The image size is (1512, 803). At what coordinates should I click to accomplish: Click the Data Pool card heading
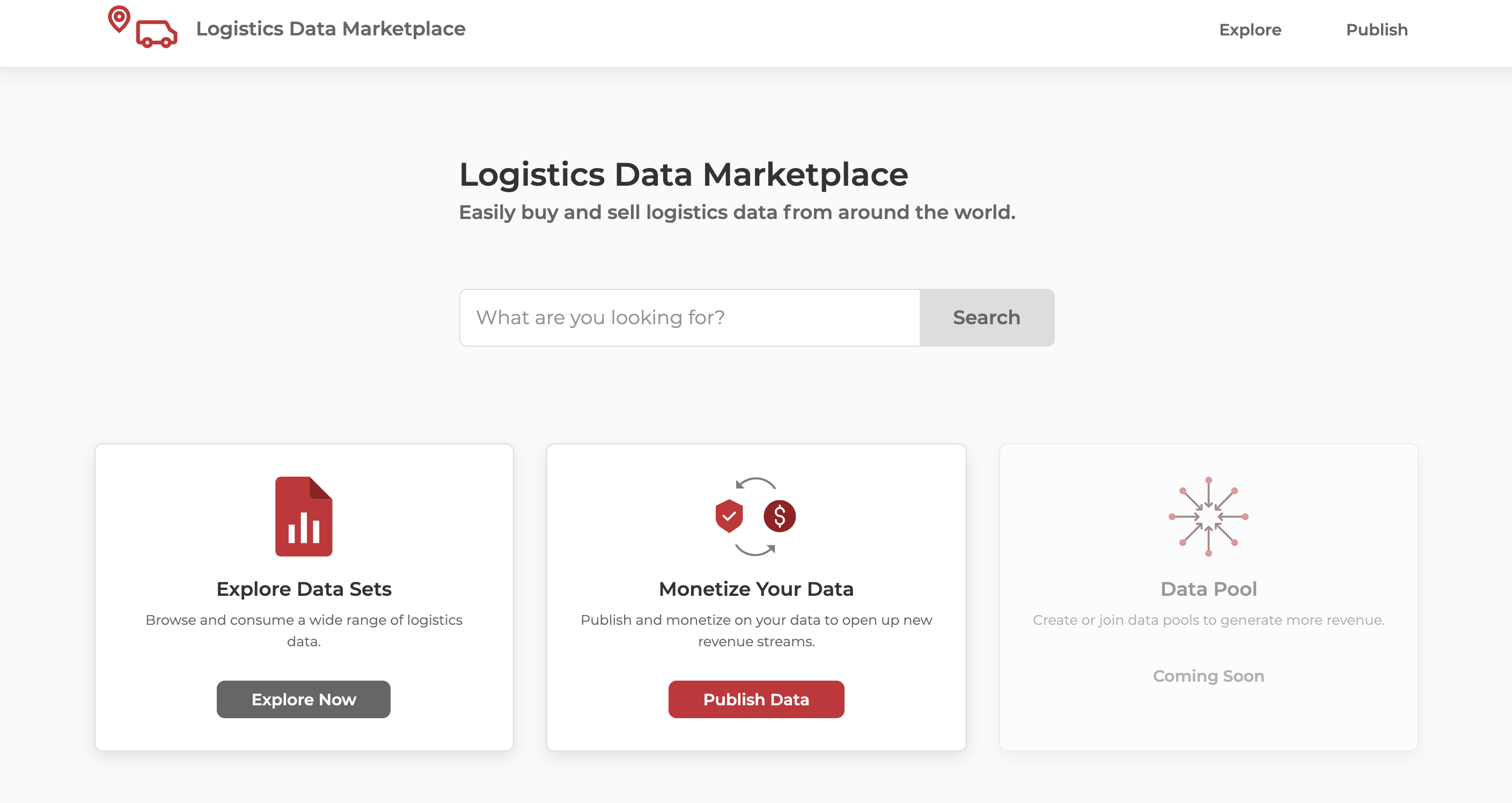click(1208, 589)
